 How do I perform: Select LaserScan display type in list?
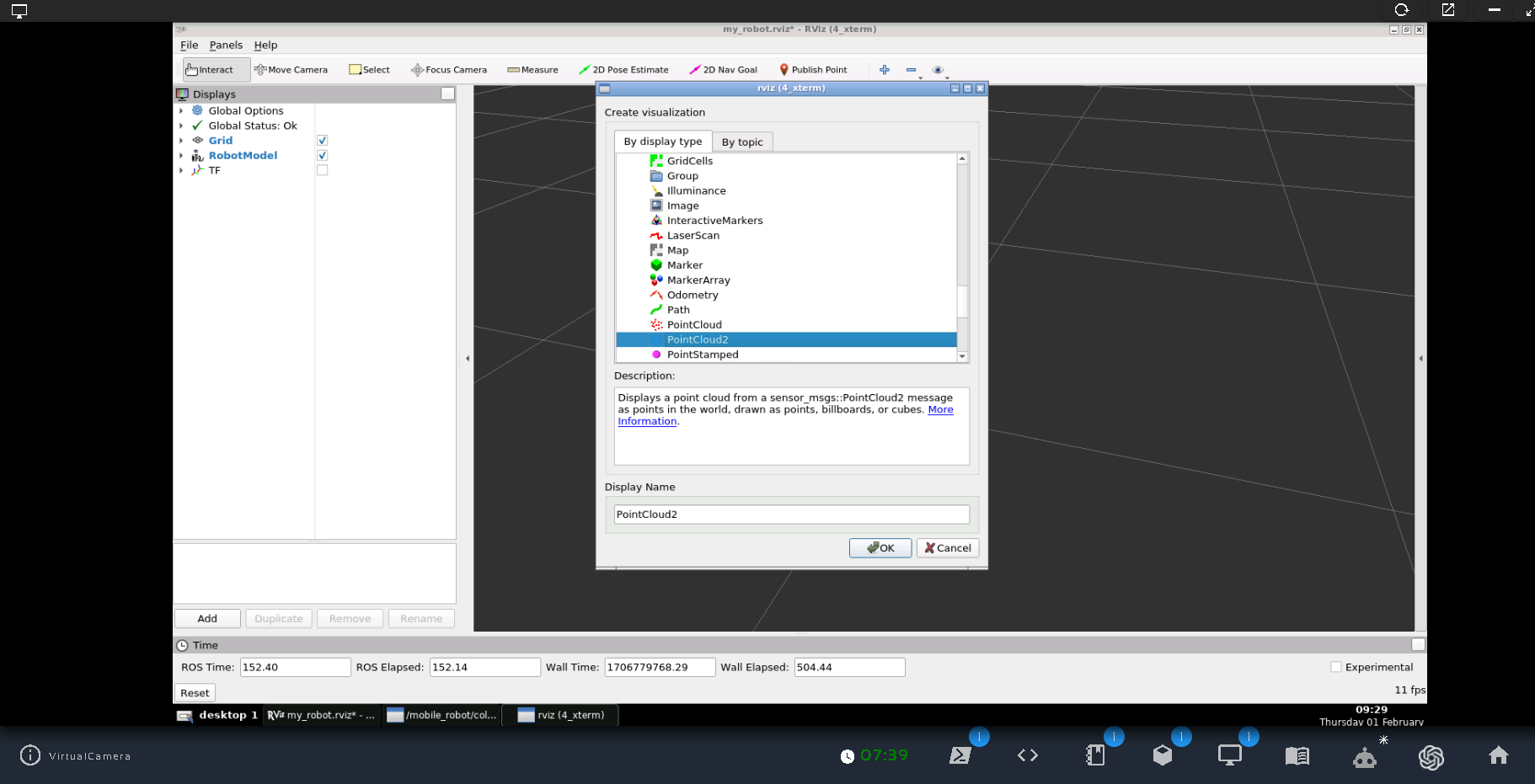(x=693, y=236)
